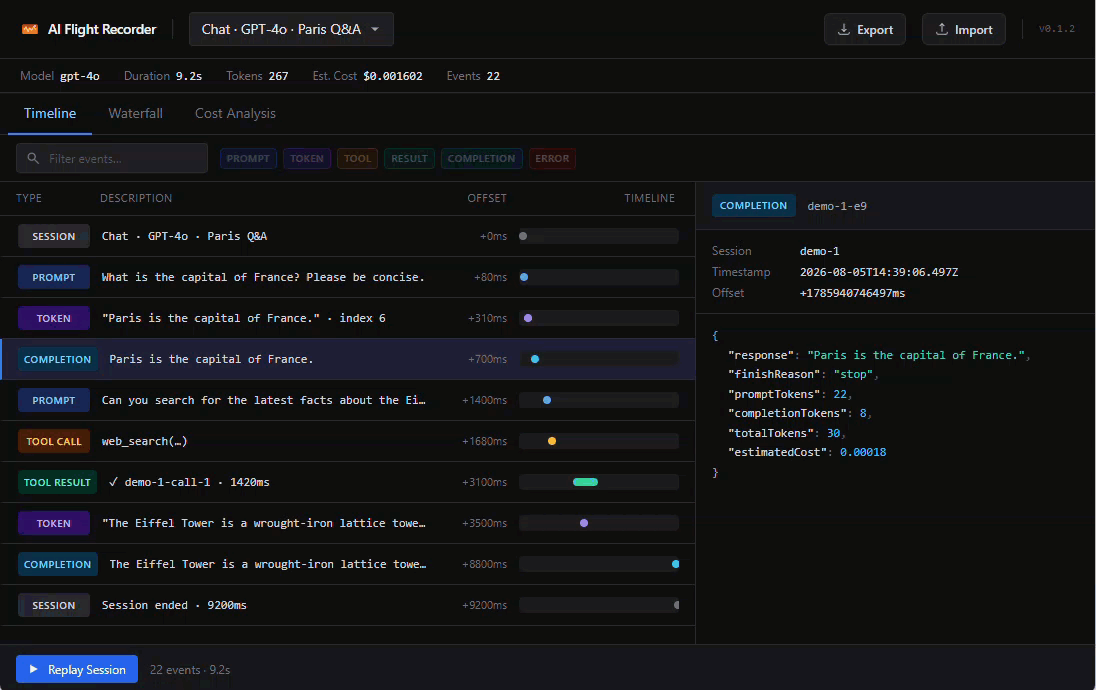The image size is (1096, 690).
Task: Click the Model value gpt-4o
Action: pos(80,76)
